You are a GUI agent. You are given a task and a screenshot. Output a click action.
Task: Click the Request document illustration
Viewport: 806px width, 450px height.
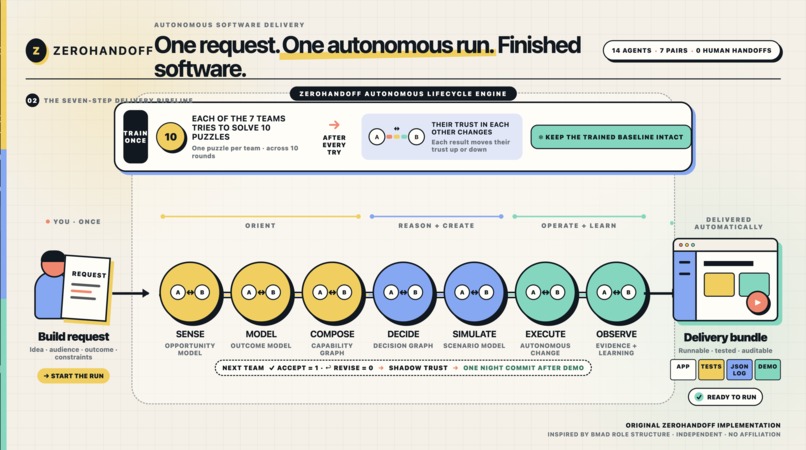tap(86, 288)
